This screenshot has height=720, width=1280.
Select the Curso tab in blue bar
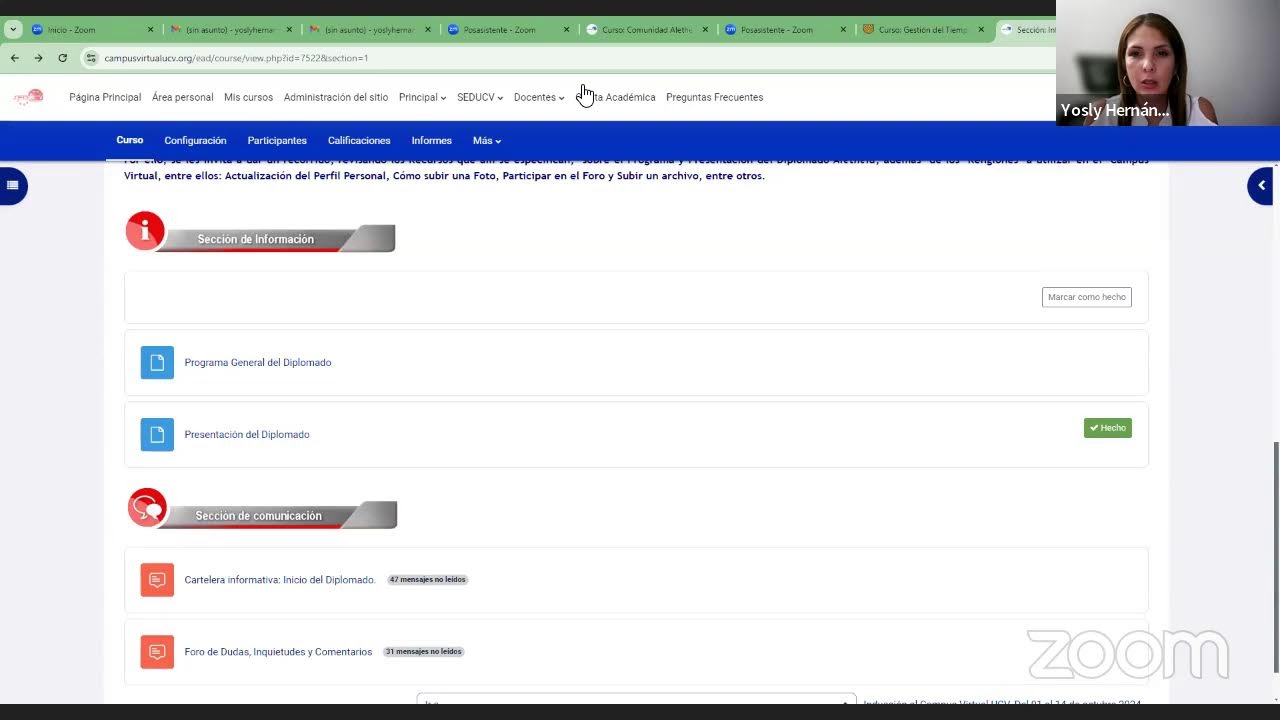130,140
